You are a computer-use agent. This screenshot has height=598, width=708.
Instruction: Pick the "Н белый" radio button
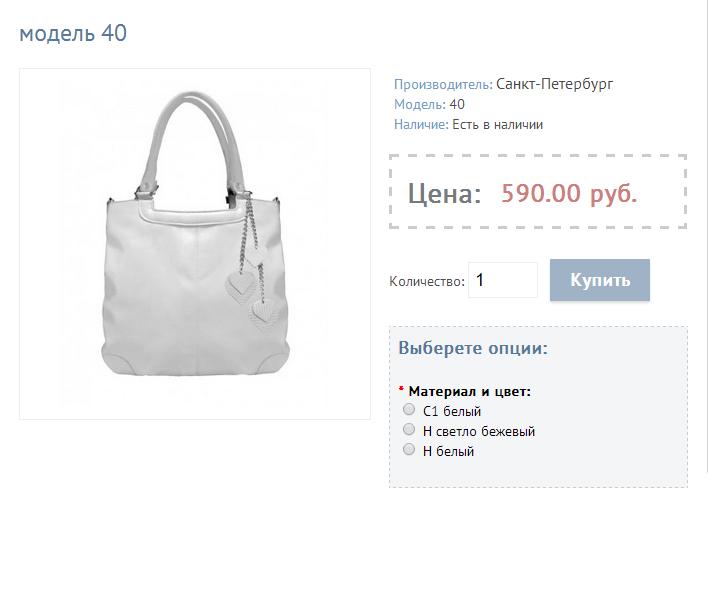coord(409,449)
